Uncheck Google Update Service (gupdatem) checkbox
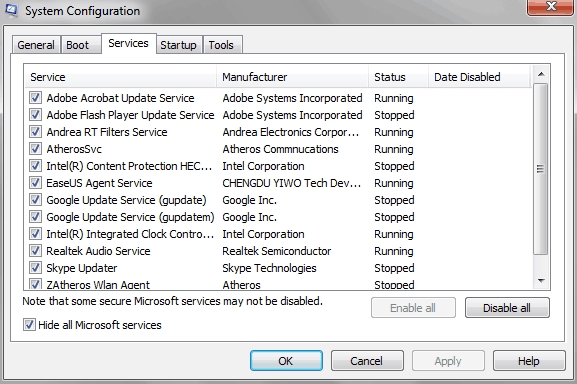 click(x=35, y=217)
